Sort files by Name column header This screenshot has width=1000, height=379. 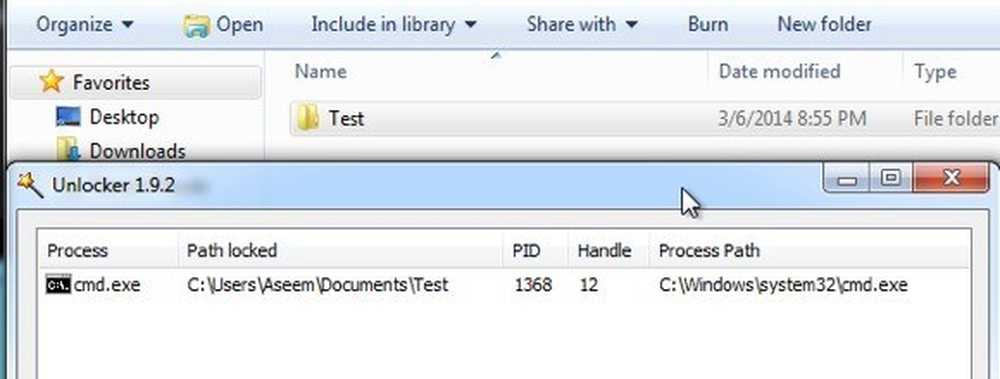(487, 71)
